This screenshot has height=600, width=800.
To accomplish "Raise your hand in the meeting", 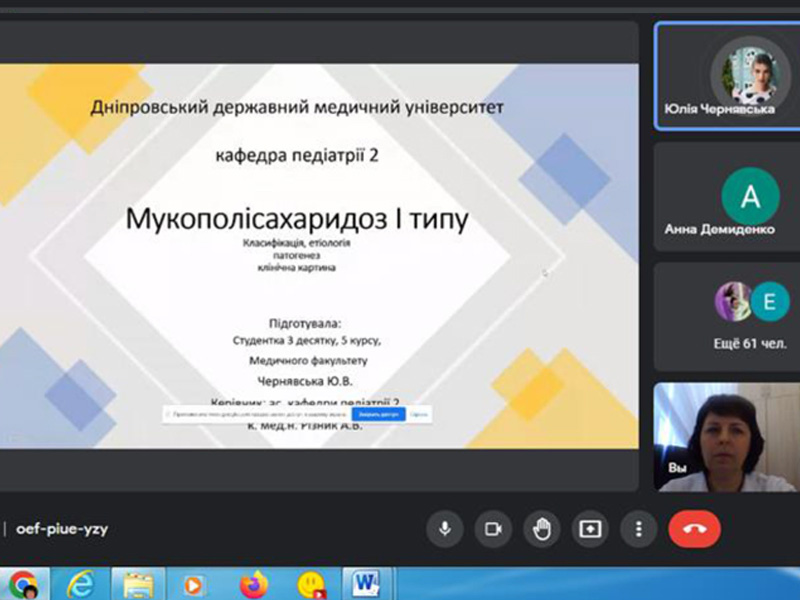I will [541, 529].
